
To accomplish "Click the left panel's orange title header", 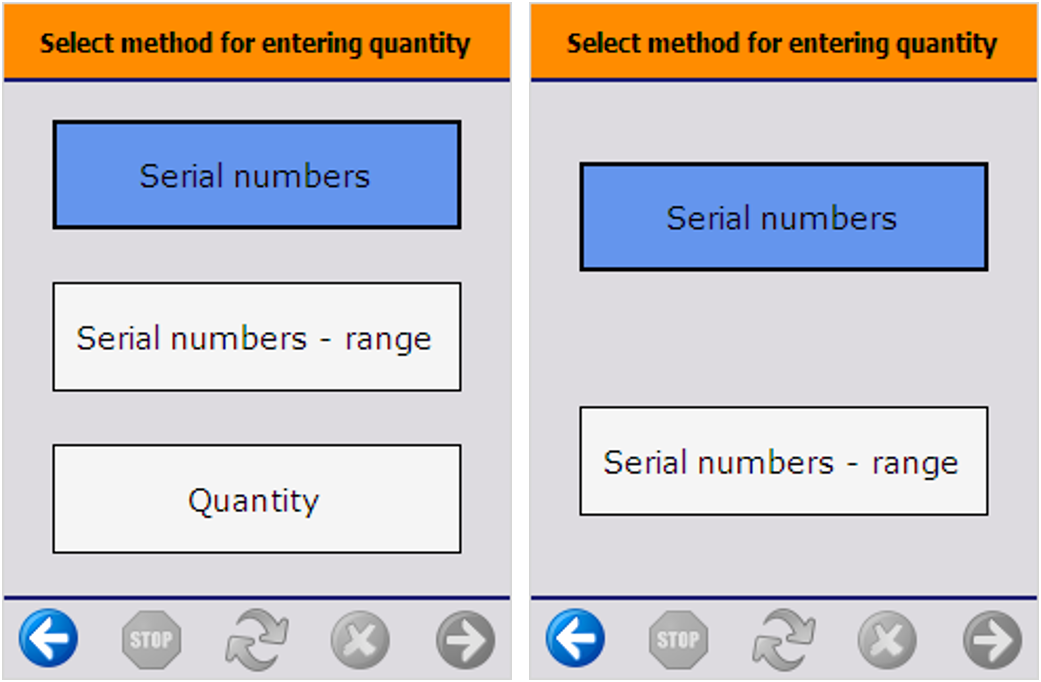I will click(x=256, y=43).
